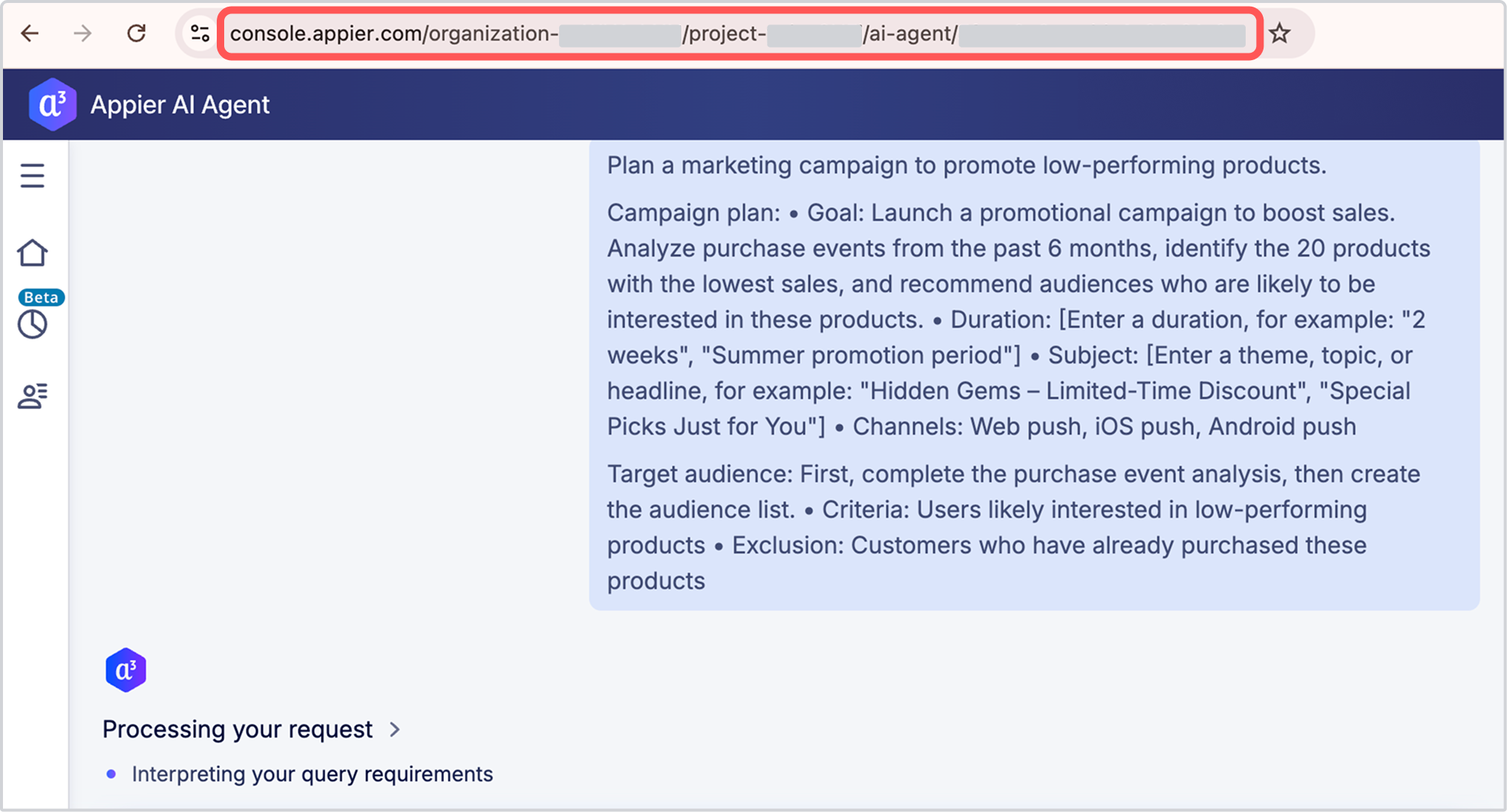Bookmark this page with the star icon
The image size is (1507, 812).
1279,33
